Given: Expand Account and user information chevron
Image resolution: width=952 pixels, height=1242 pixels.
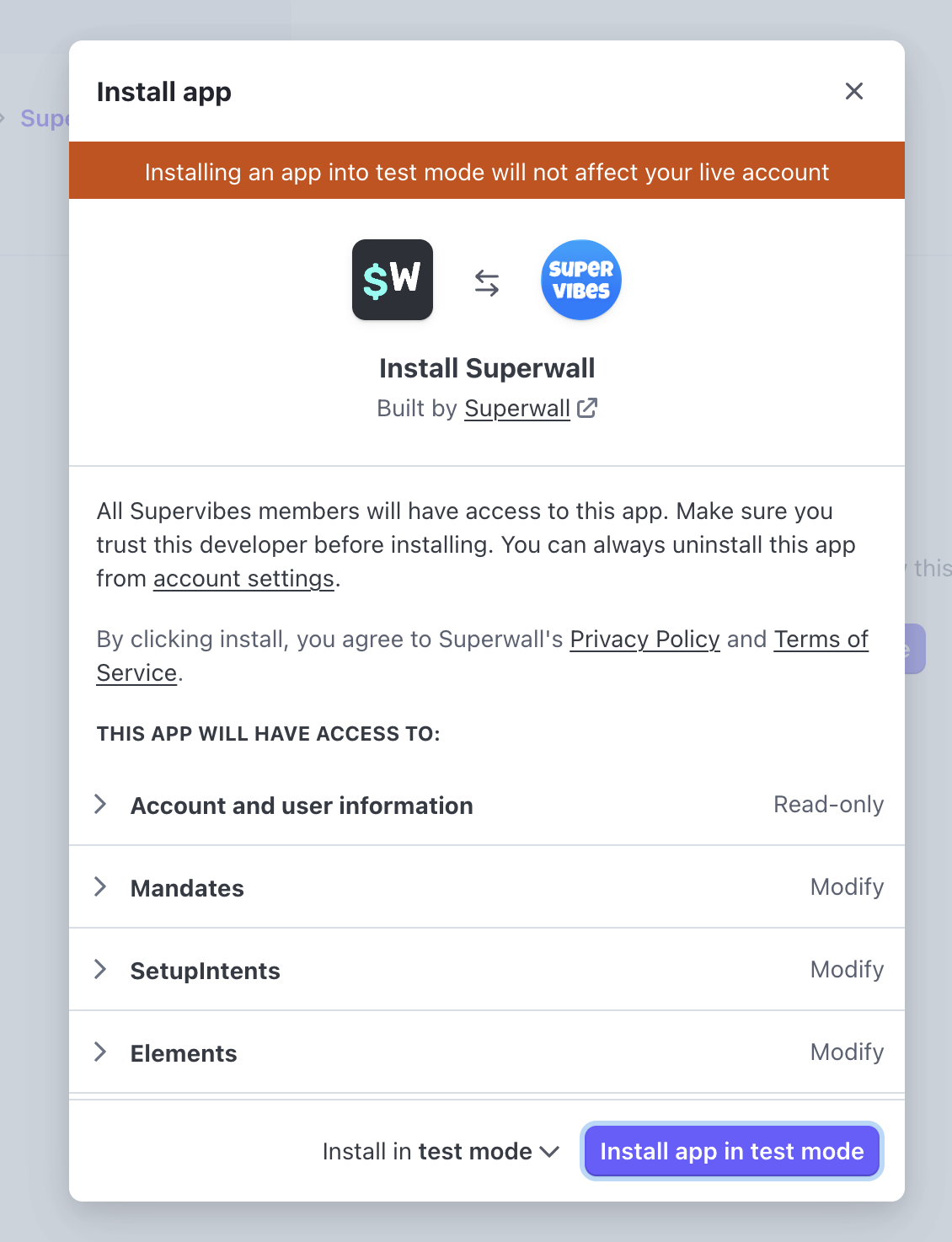Looking at the screenshot, I should pos(100,805).
